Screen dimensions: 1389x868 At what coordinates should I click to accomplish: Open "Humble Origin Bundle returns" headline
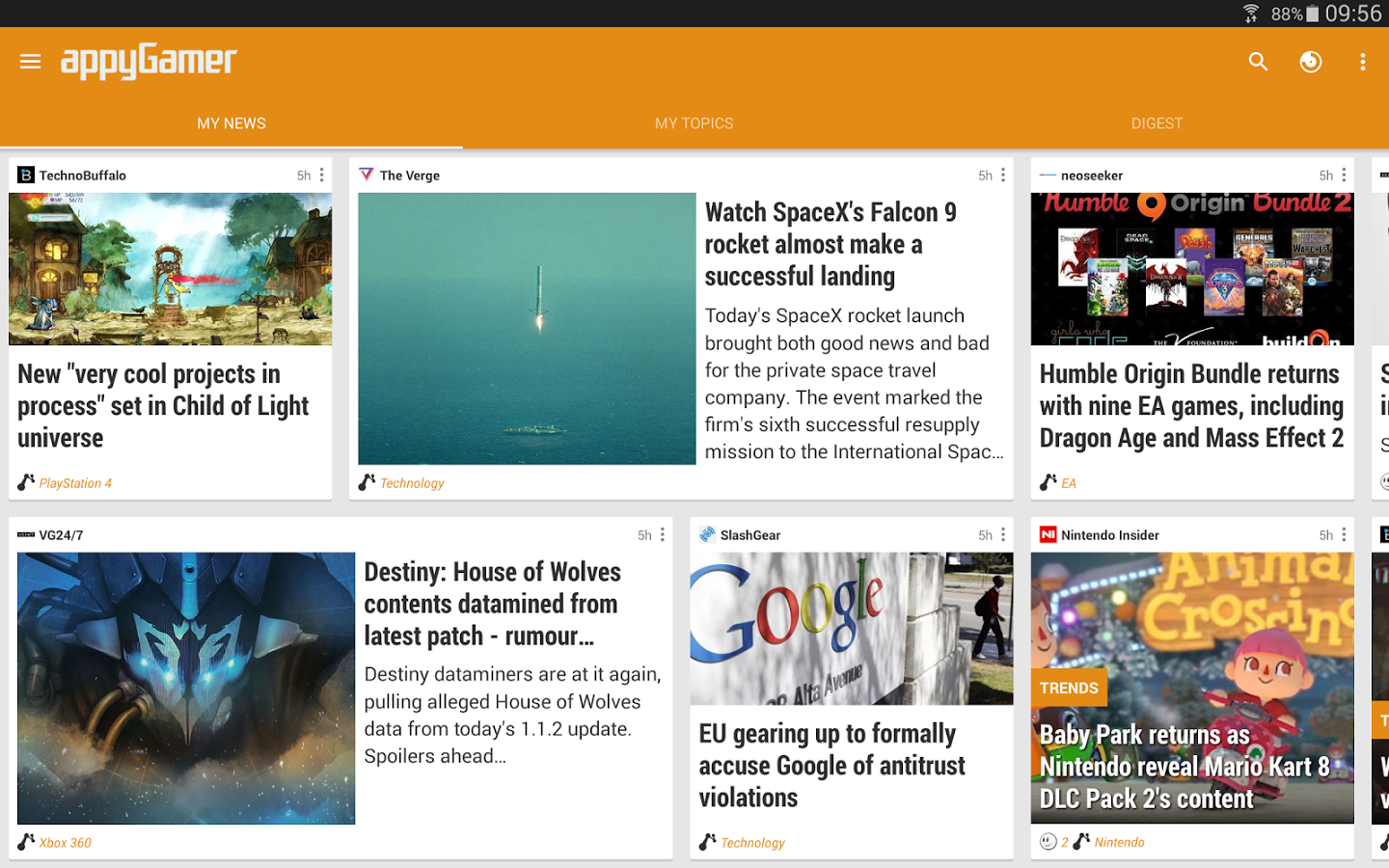tap(1191, 406)
